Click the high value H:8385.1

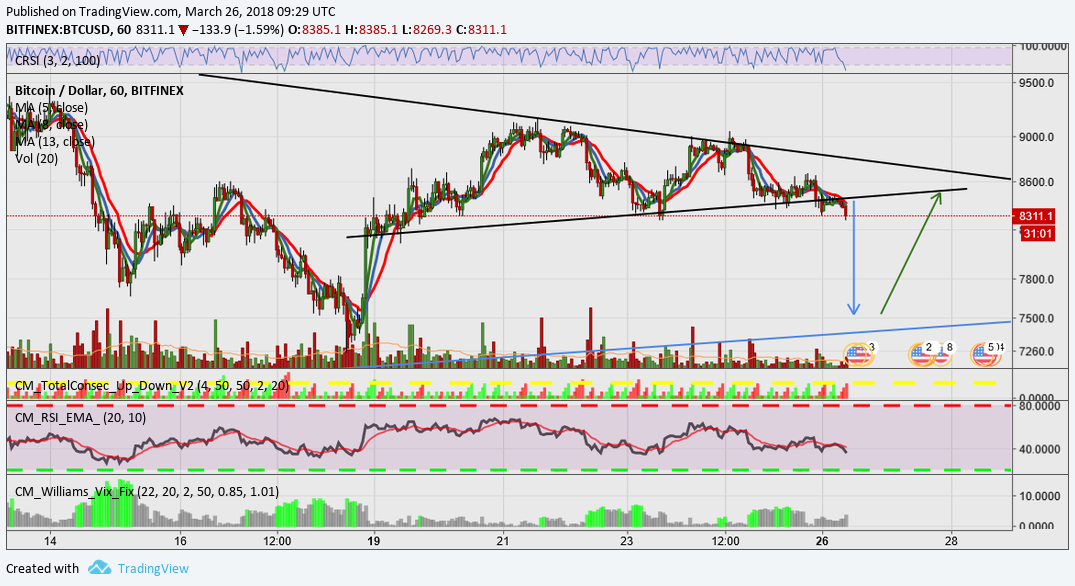click(371, 29)
